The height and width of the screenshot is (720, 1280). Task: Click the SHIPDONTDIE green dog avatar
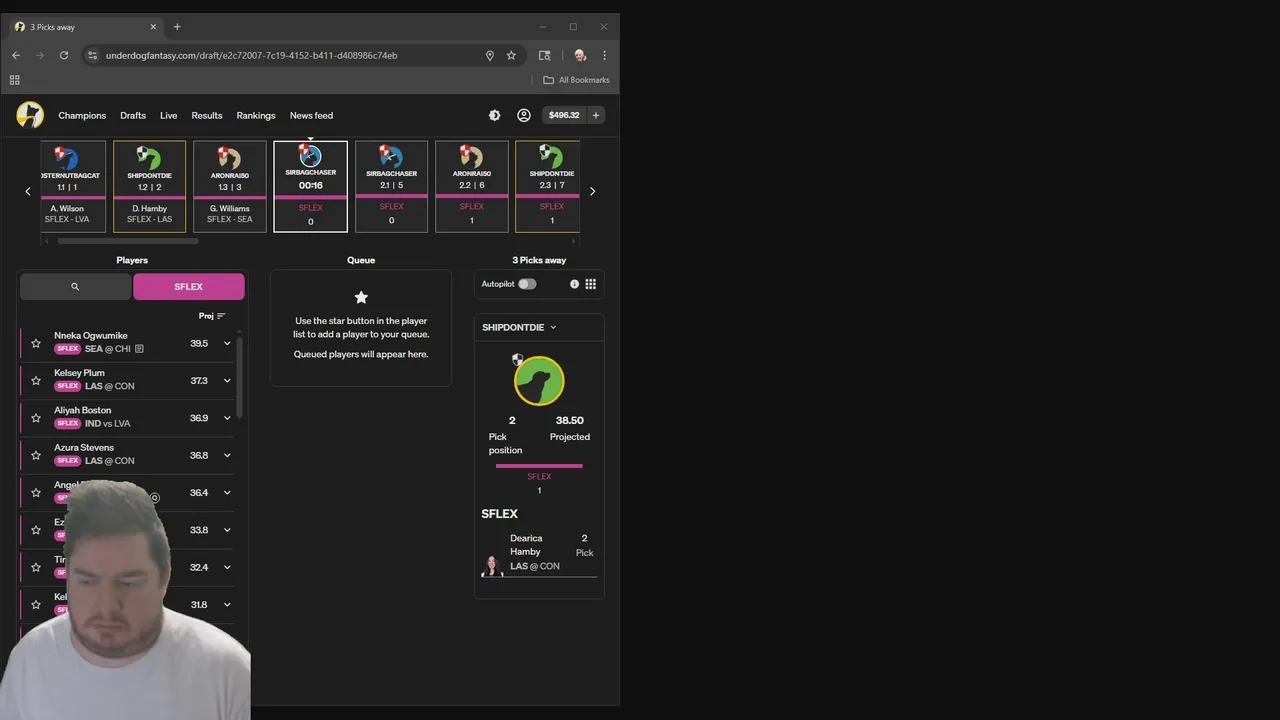tap(539, 380)
